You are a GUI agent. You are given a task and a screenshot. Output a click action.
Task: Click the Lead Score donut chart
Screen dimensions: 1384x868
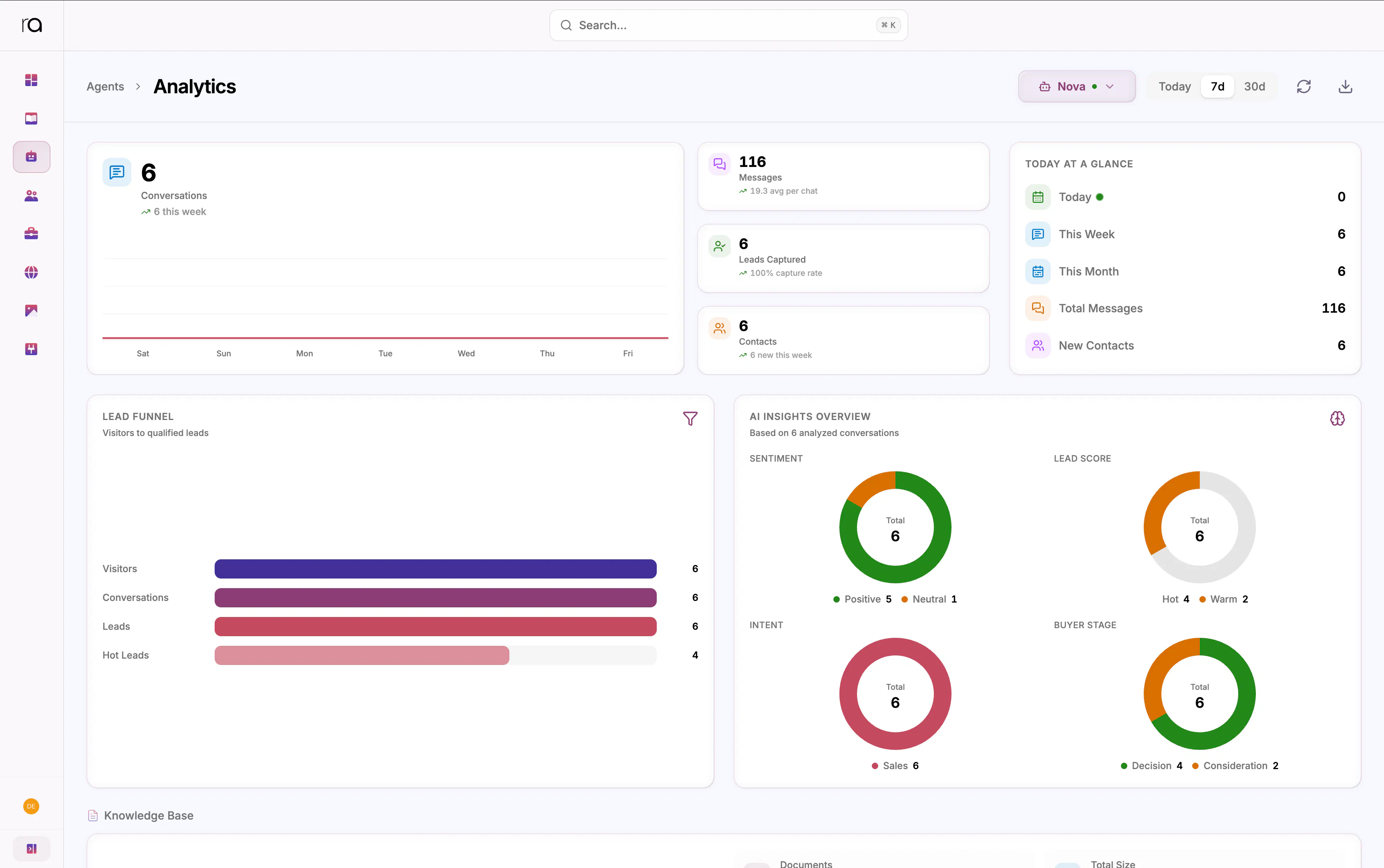point(1199,528)
